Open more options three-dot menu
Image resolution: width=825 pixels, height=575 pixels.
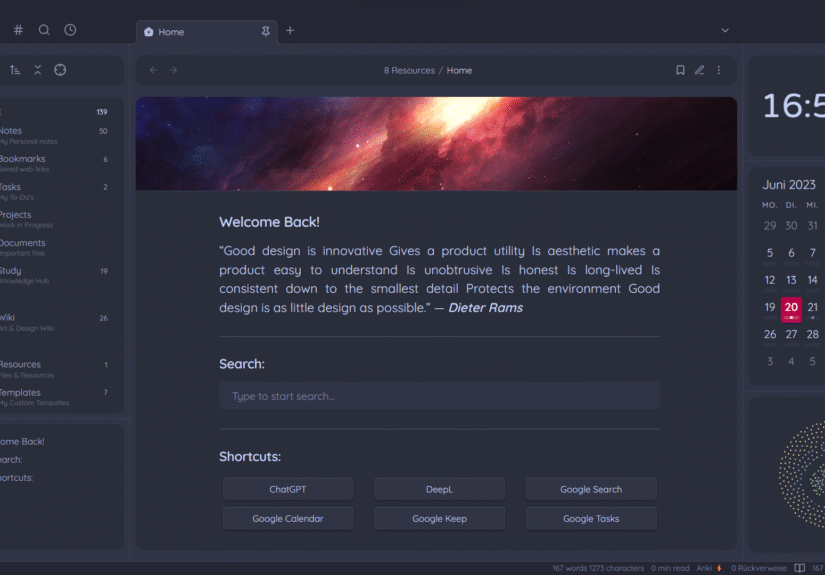point(718,70)
